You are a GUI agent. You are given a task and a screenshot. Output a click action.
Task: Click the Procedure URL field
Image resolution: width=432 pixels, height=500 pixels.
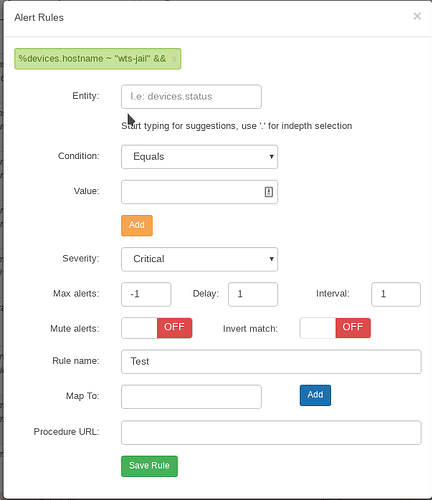(x=271, y=433)
